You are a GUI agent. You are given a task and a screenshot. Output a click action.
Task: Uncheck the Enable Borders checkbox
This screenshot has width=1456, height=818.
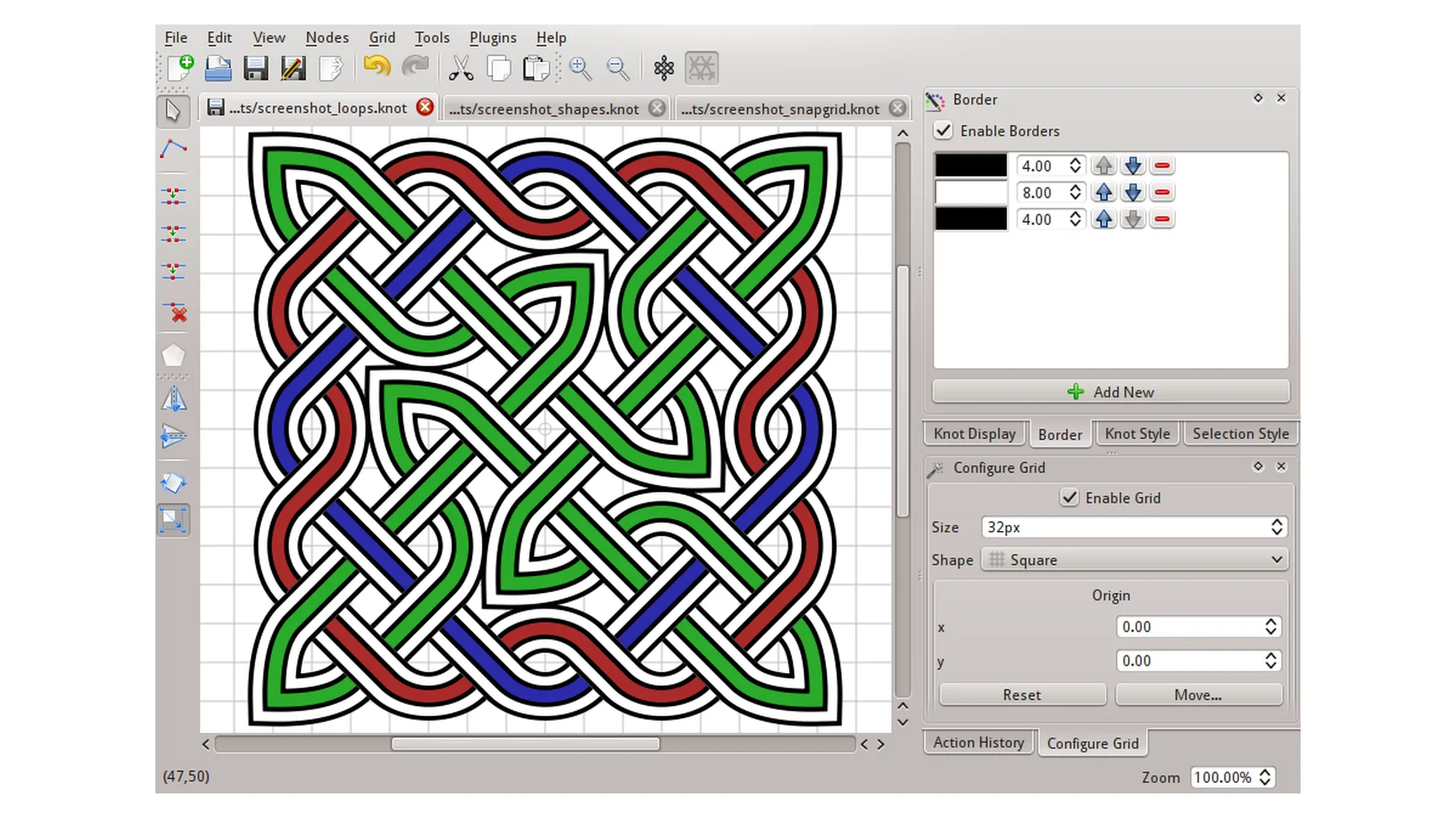point(943,131)
